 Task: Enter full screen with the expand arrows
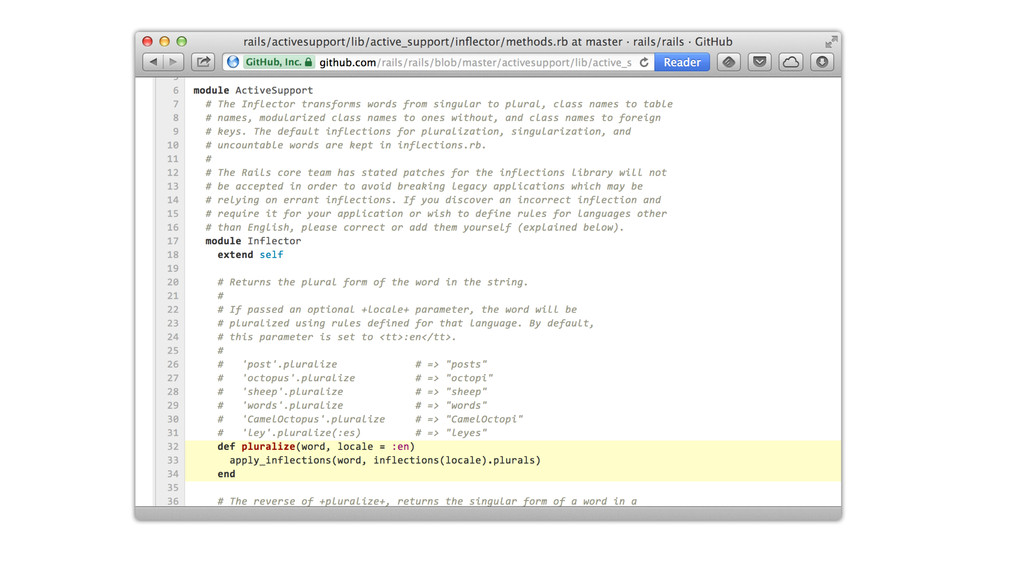pyautogui.click(x=831, y=42)
